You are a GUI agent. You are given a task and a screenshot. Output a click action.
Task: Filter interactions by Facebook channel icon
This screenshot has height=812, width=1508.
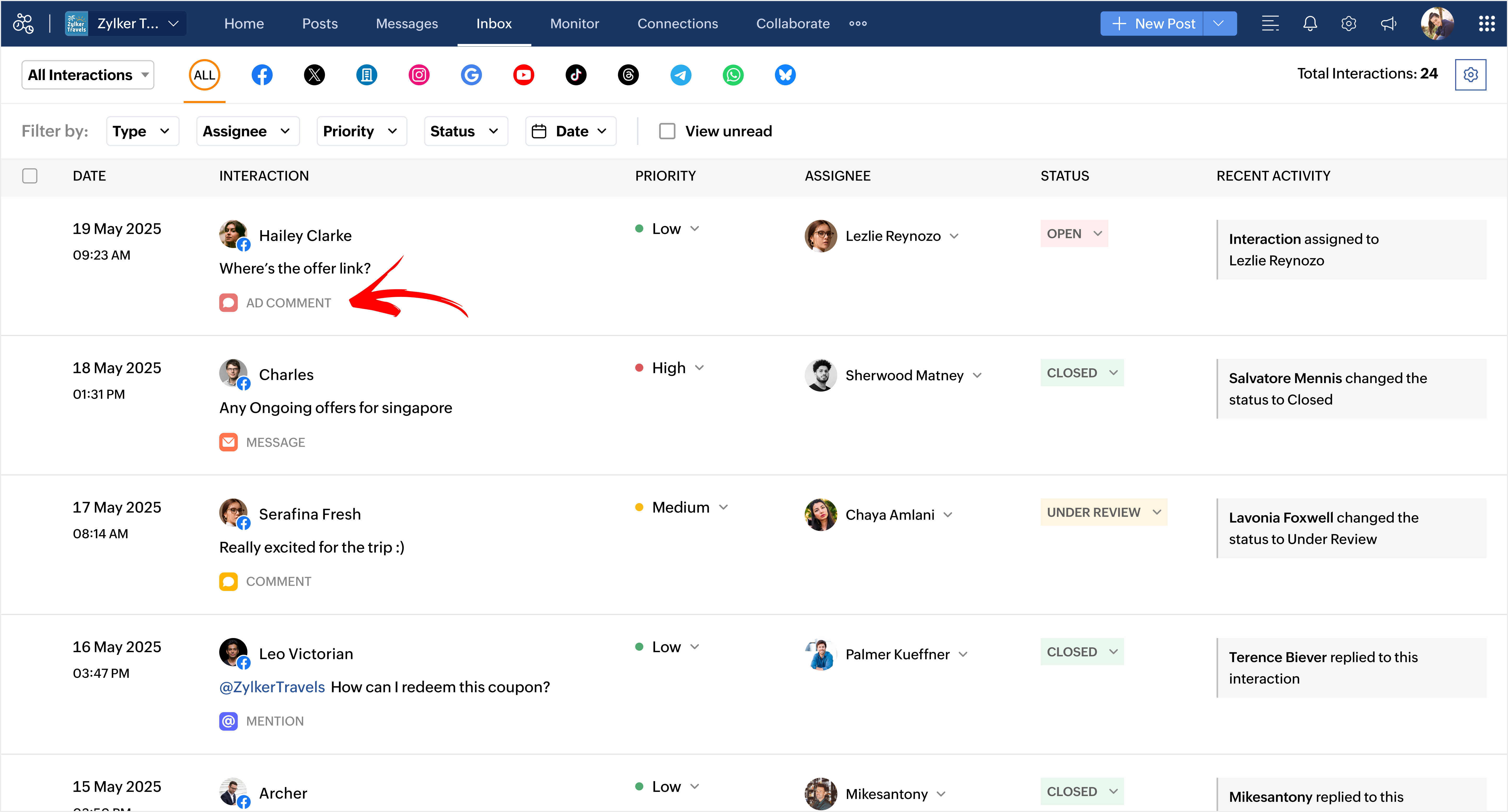click(x=262, y=75)
